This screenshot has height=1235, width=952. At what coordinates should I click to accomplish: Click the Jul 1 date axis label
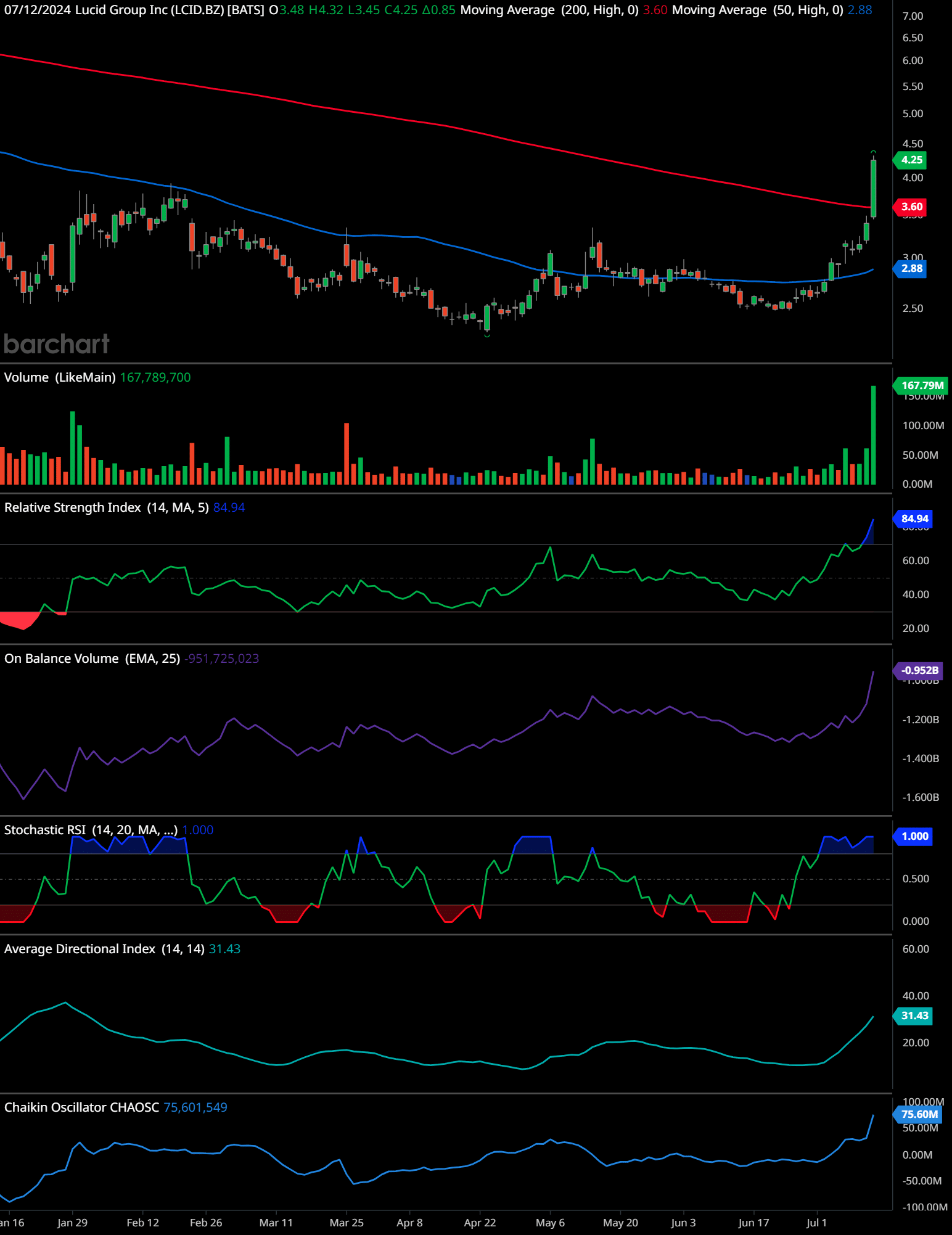click(x=816, y=1223)
